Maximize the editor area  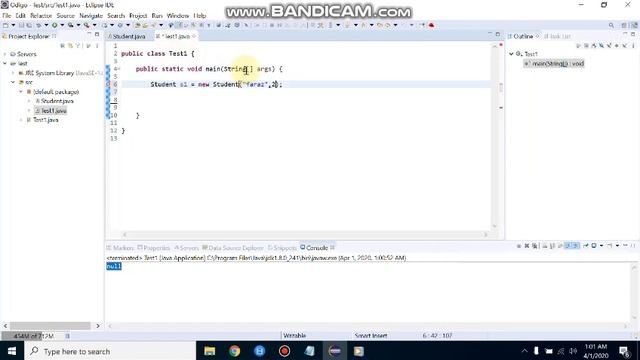[498, 35]
